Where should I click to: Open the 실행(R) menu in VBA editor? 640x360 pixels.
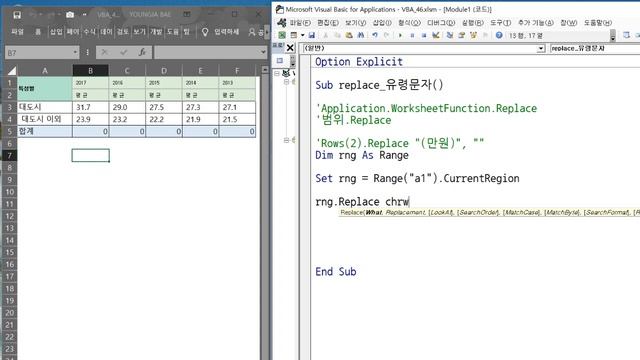click(x=473, y=23)
